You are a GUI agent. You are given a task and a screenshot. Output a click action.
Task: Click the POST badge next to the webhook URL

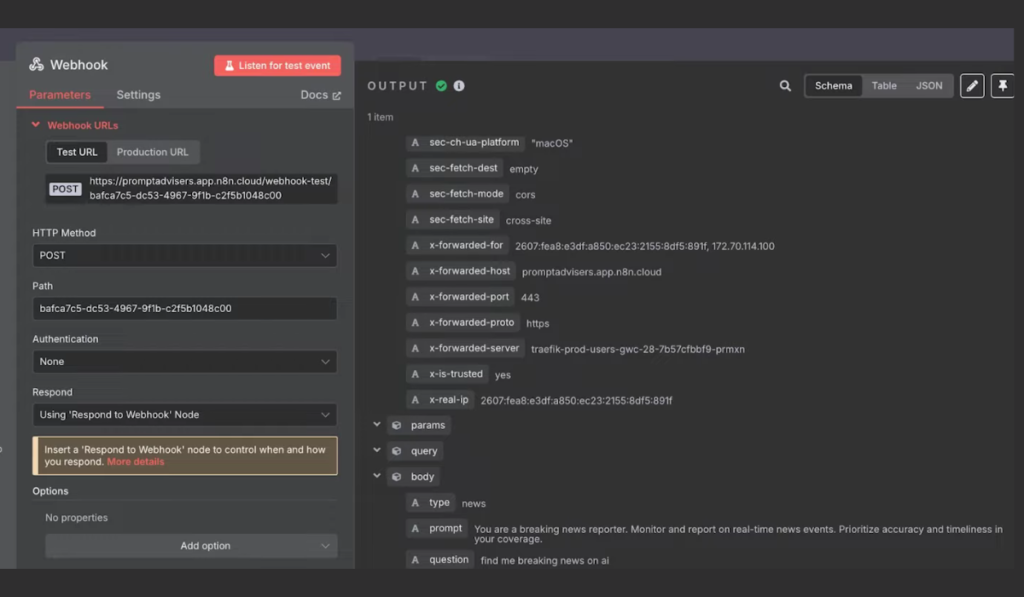point(65,188)
